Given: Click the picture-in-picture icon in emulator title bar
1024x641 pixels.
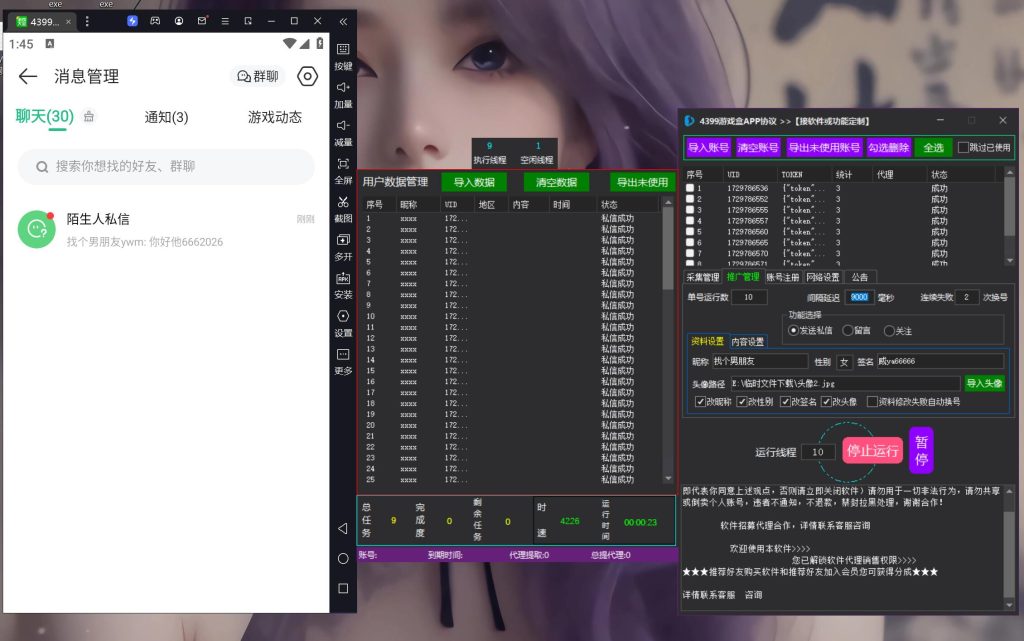Looking at the screenshot, I should (x=248, y=21).
